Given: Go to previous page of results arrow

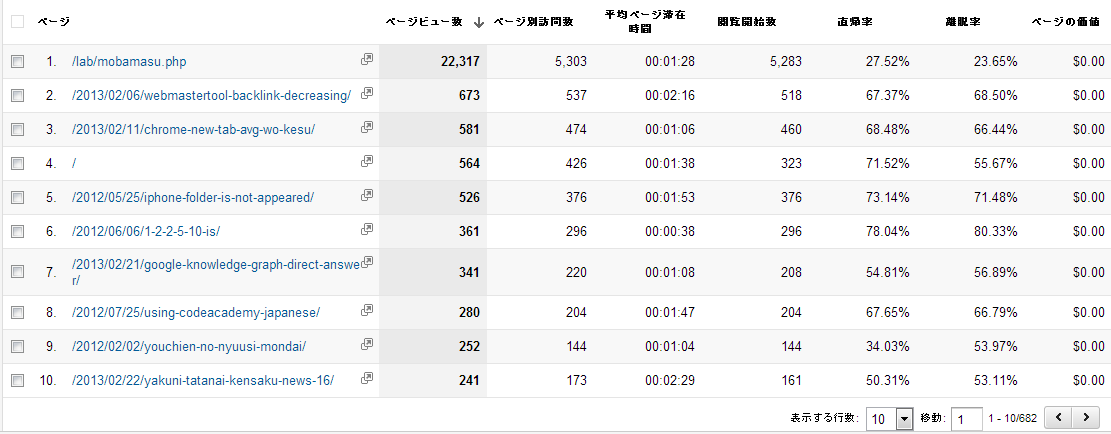Looking at the screenshot, I should click(x=1058, y=418).
